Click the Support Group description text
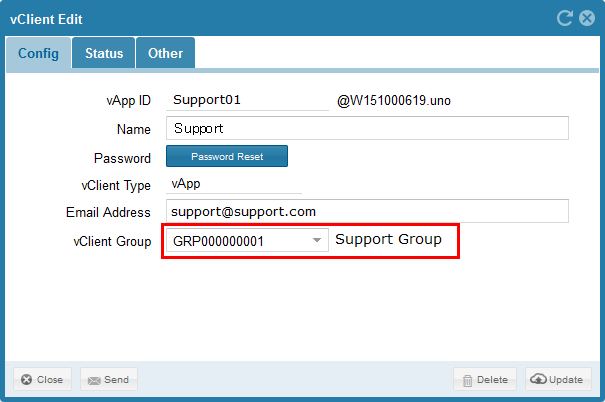 click(388, 240)
